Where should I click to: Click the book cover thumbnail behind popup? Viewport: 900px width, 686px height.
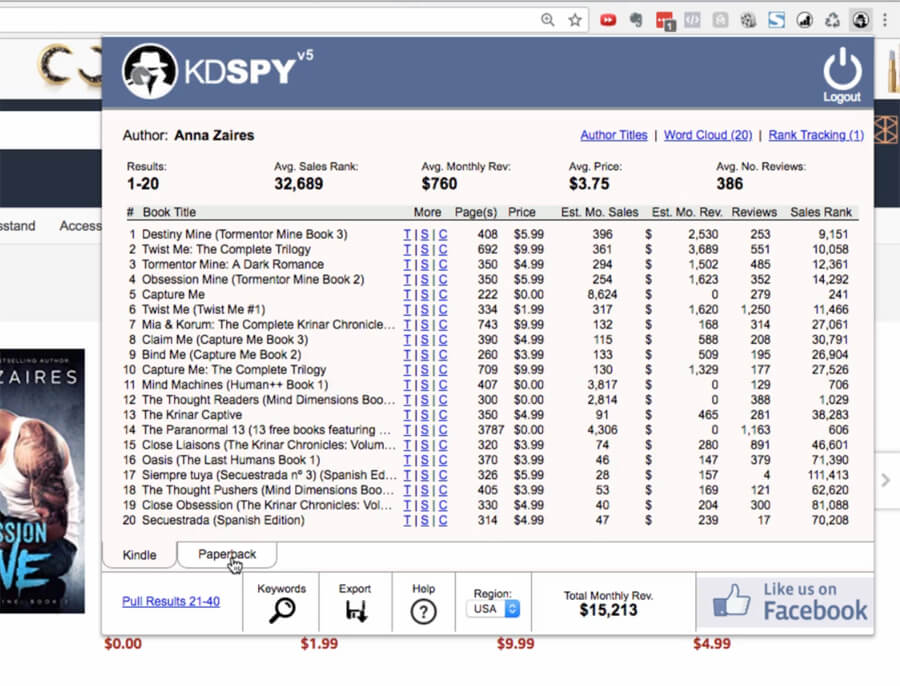point(42,480)
